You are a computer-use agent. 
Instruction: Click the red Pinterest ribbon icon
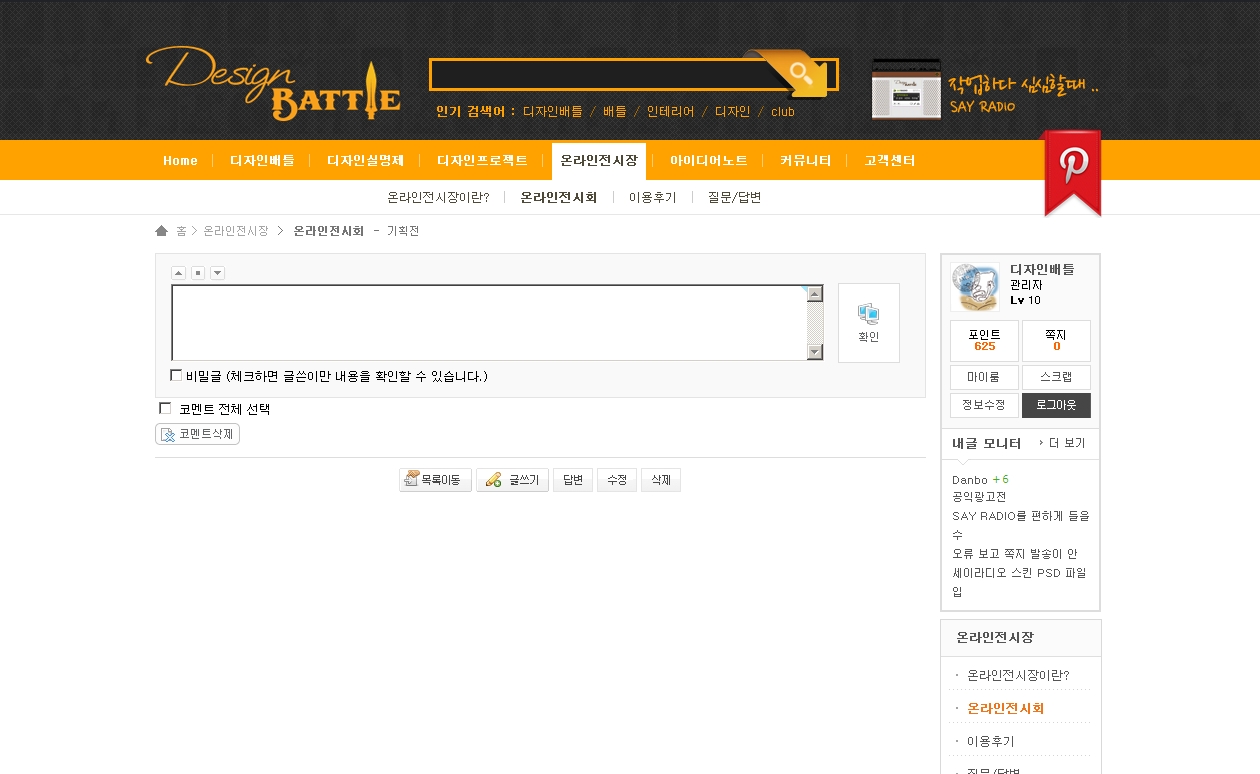click(1073, 172)
